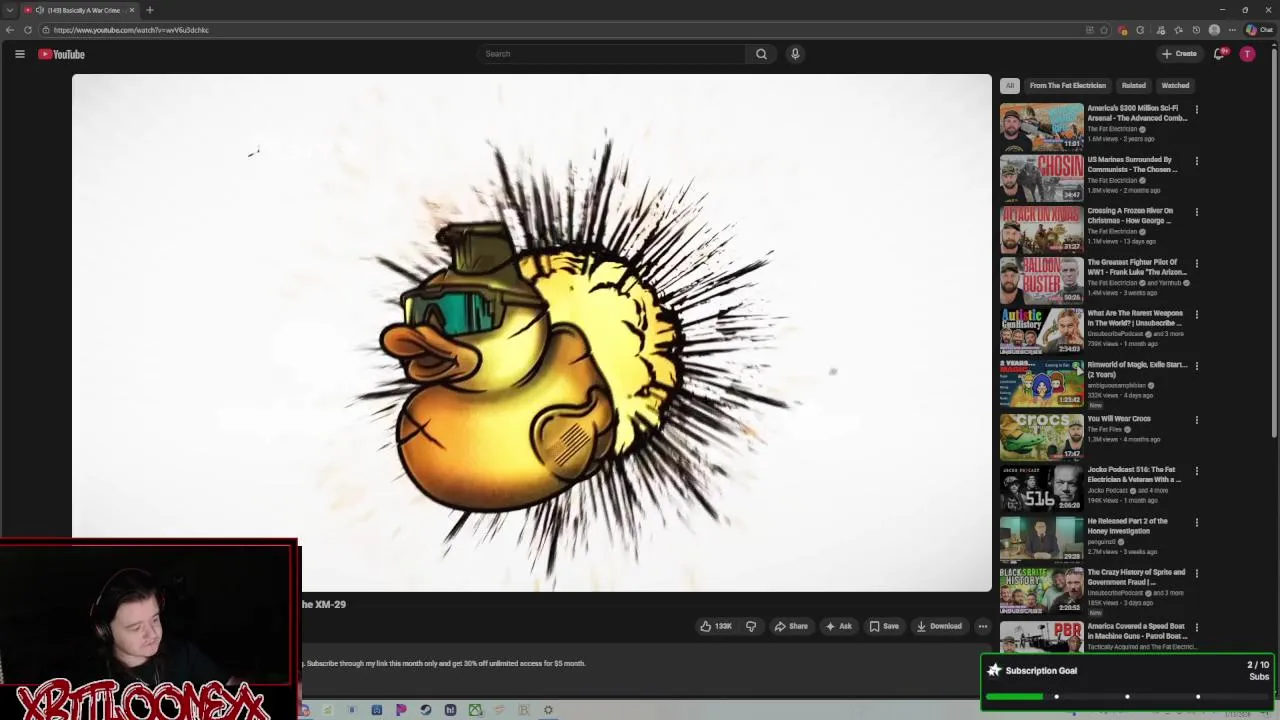Like the video with thumbs up
1280x720 pixels.
pyautogui.click(x=716, y=626)
